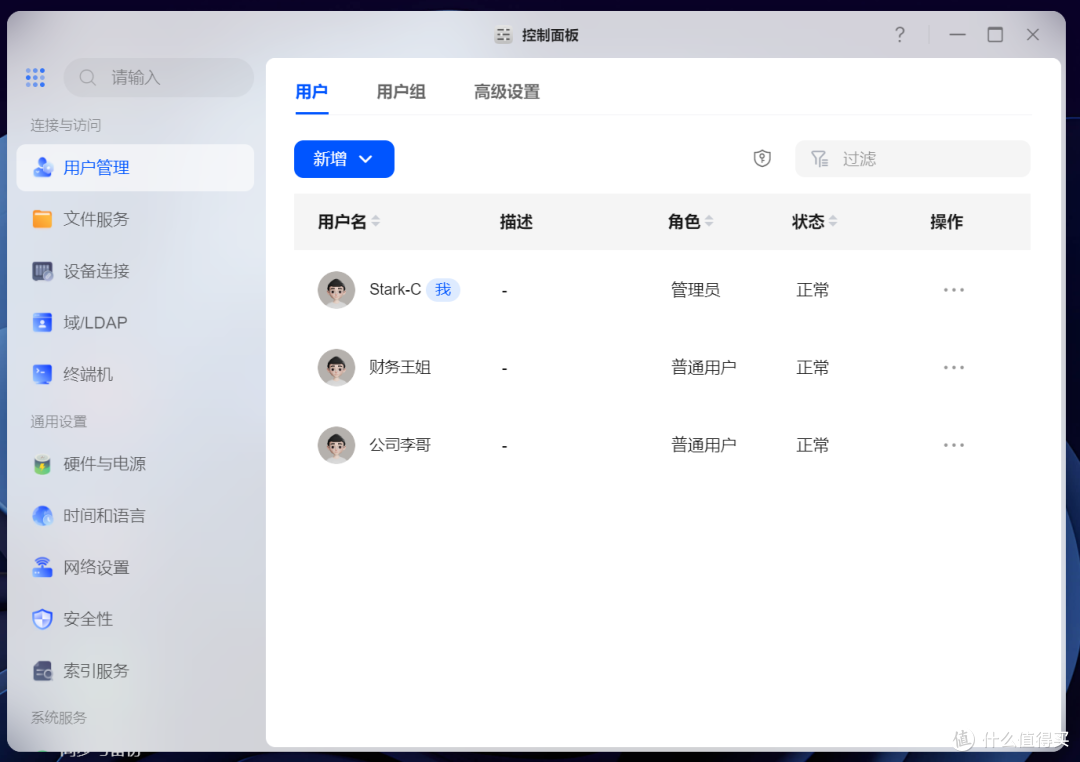1080x762 pixels.
Task: Open 终端机 in the sidebar
Action: 135,374
